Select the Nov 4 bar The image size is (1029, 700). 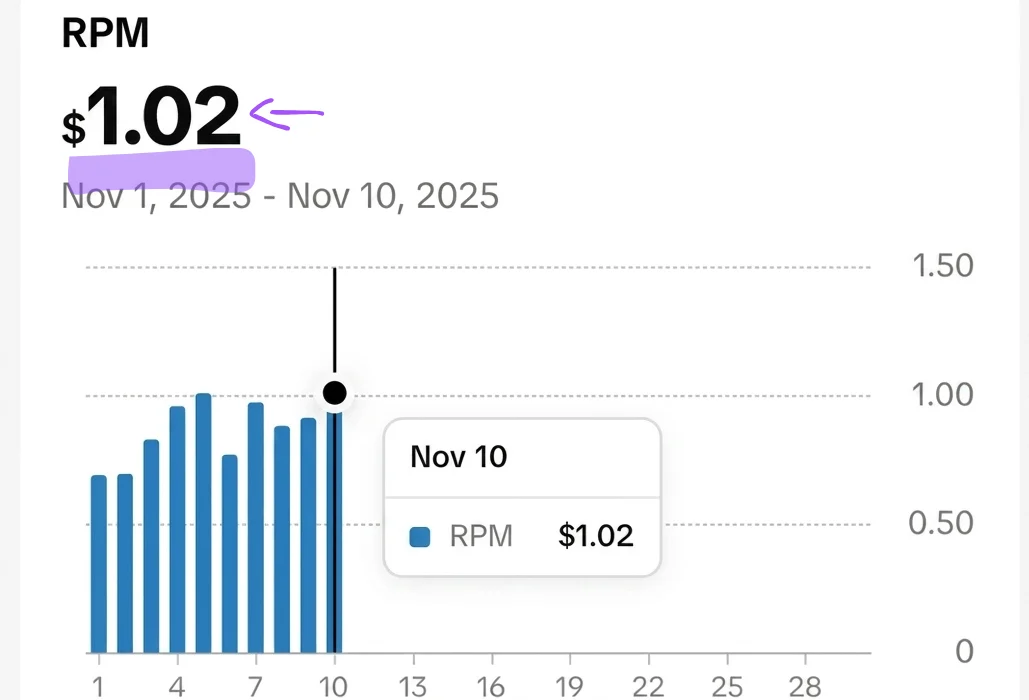point(177,529)
